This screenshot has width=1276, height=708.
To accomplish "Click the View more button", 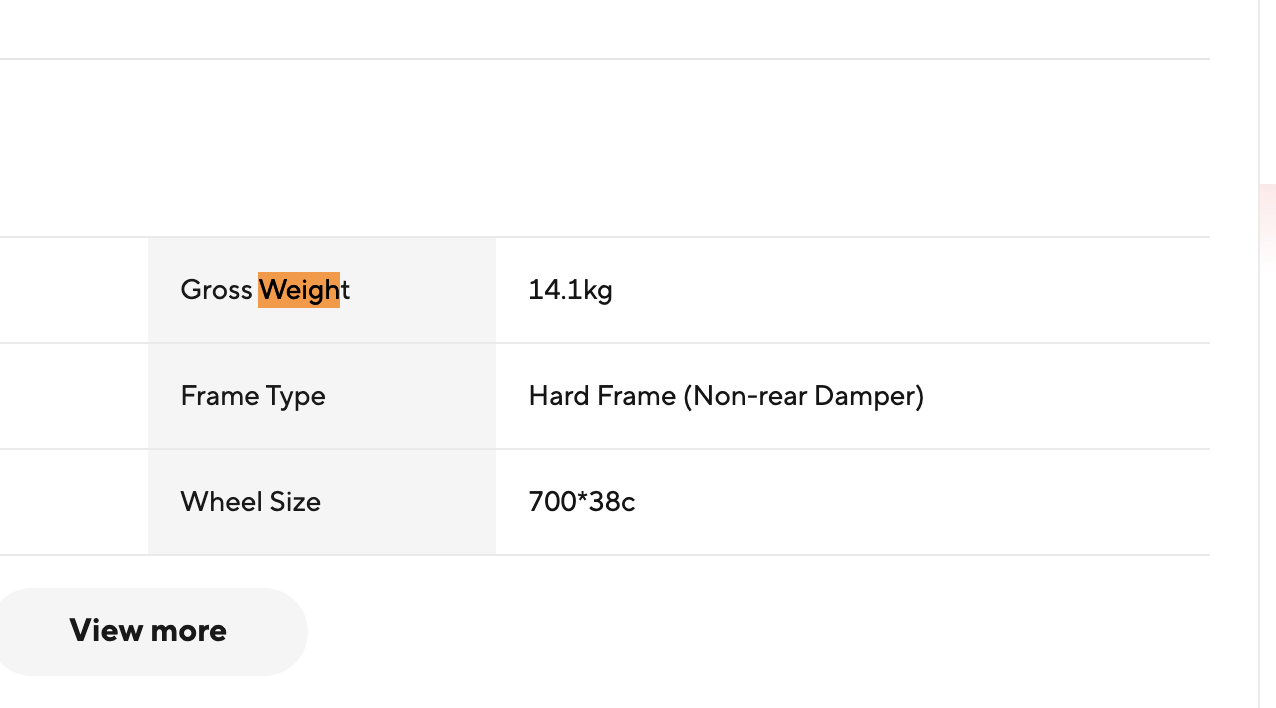I will click(x=148, y=631).
